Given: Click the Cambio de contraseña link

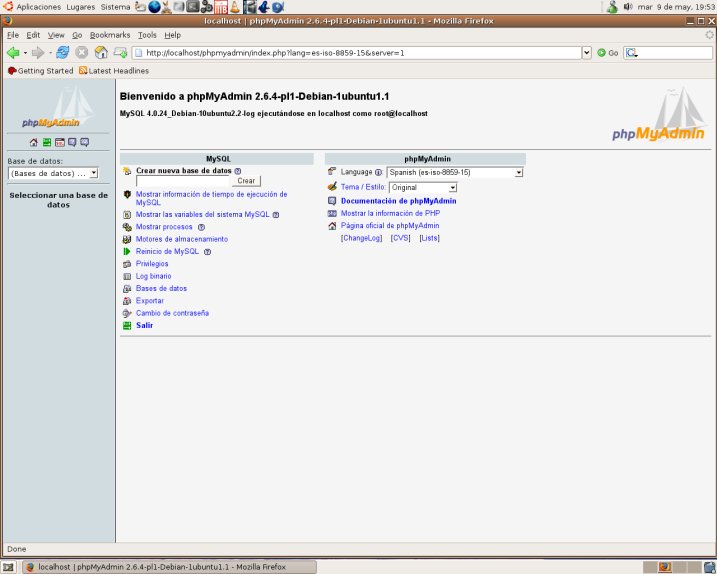Looking at the screenshot, I should pos(172,313).
